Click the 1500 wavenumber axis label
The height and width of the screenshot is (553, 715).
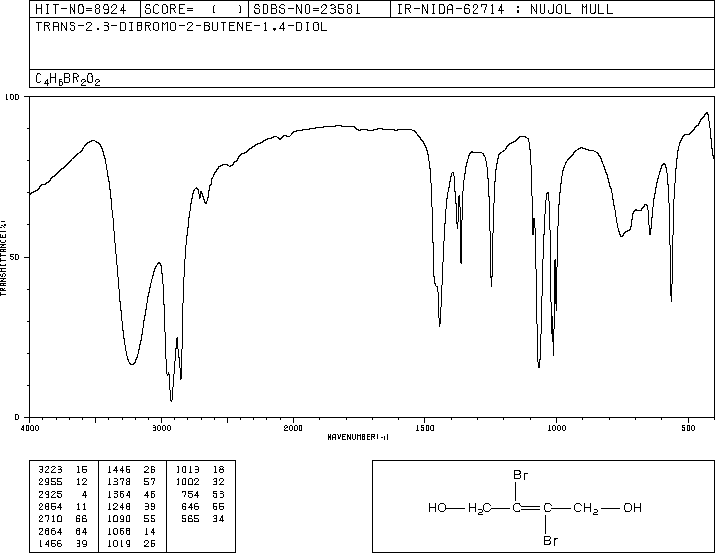(425, 428)
